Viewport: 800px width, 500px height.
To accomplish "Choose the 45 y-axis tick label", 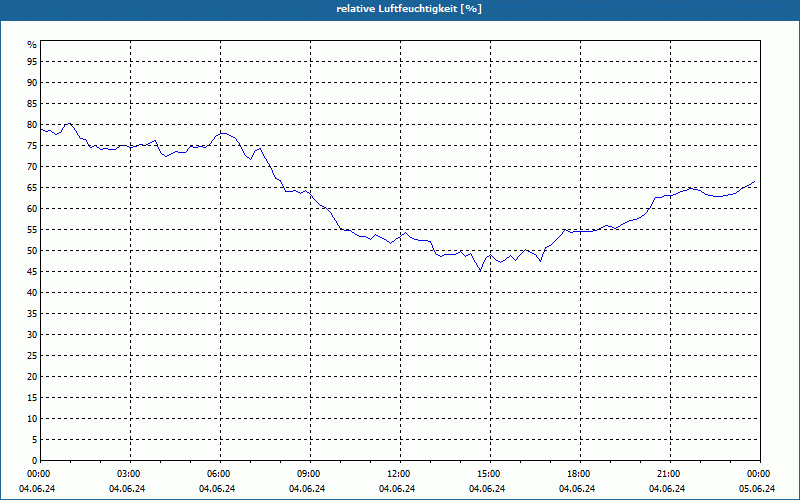I will coord(32,271).
